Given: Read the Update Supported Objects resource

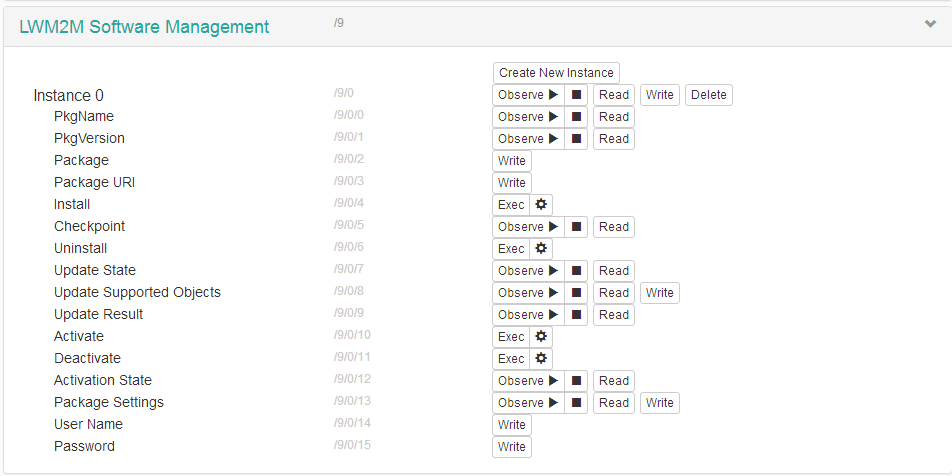Looking at the screenshot, I should [x=614, y=293].
